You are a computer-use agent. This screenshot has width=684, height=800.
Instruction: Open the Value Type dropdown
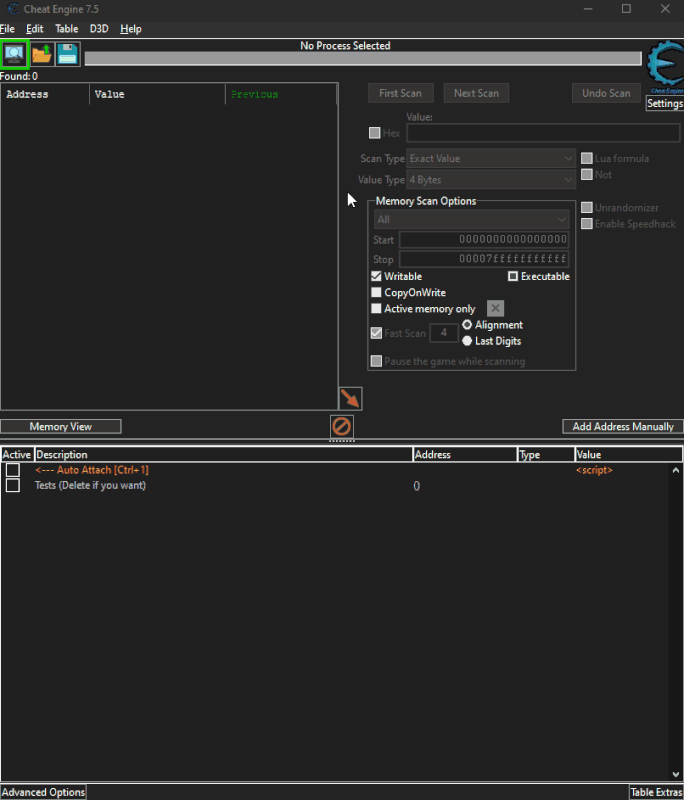click(x=491, y=180)
